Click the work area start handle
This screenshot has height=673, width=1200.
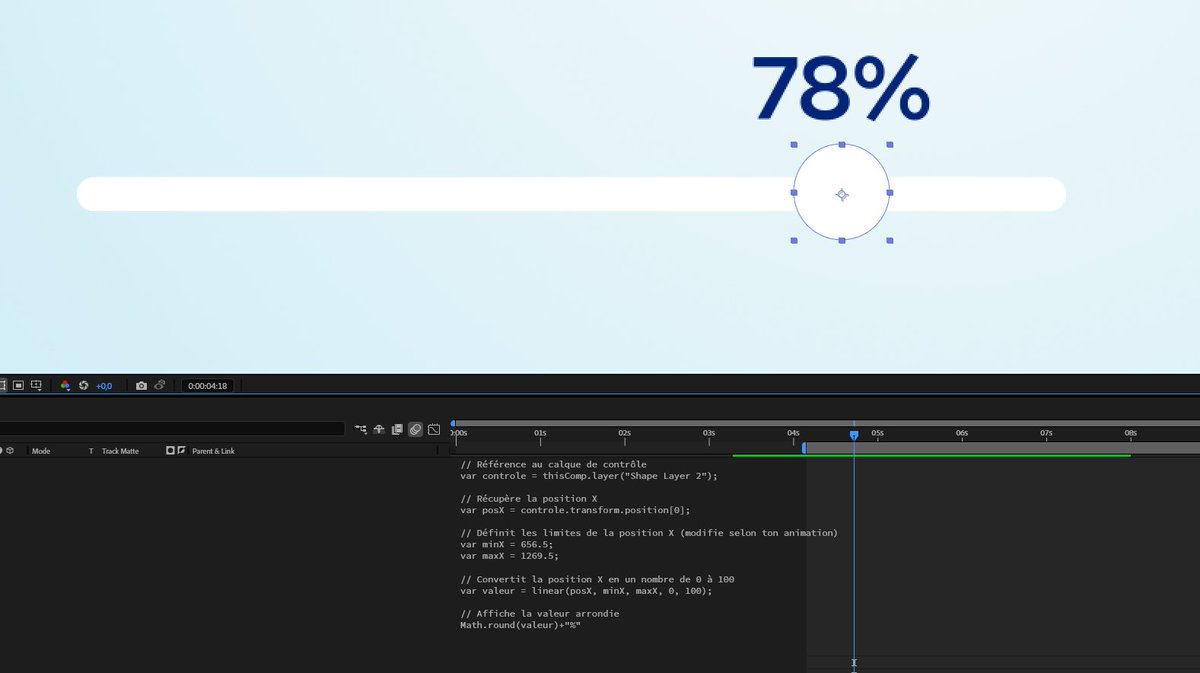coord(804,448)
